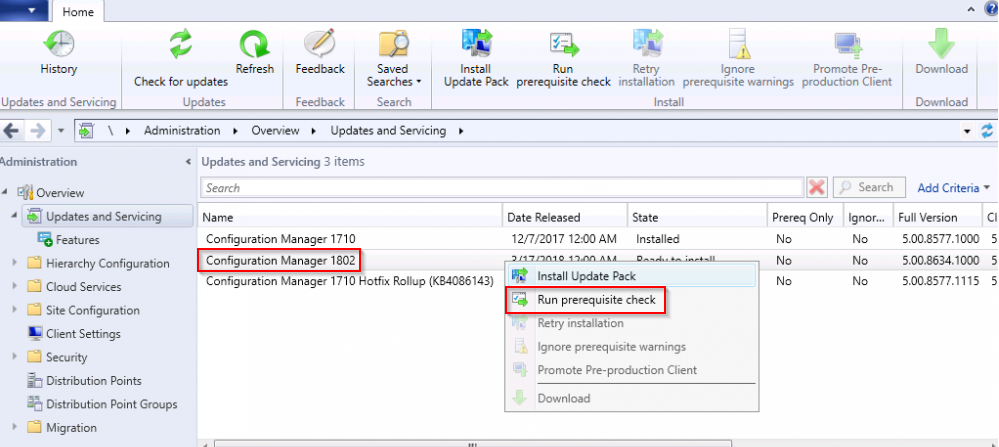Choose Run prerequisite check from context menu

coord(631,299)
